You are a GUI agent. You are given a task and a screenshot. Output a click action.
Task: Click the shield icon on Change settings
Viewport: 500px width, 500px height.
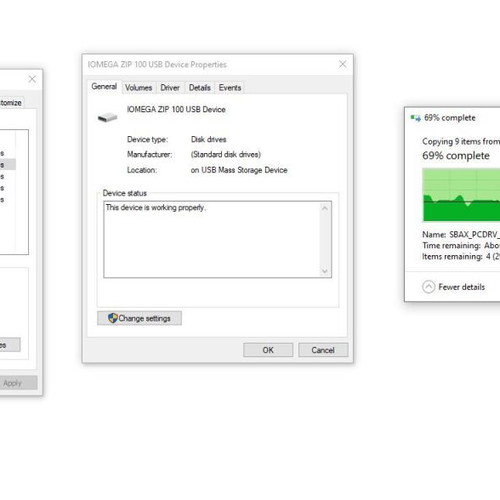[113, 318]
